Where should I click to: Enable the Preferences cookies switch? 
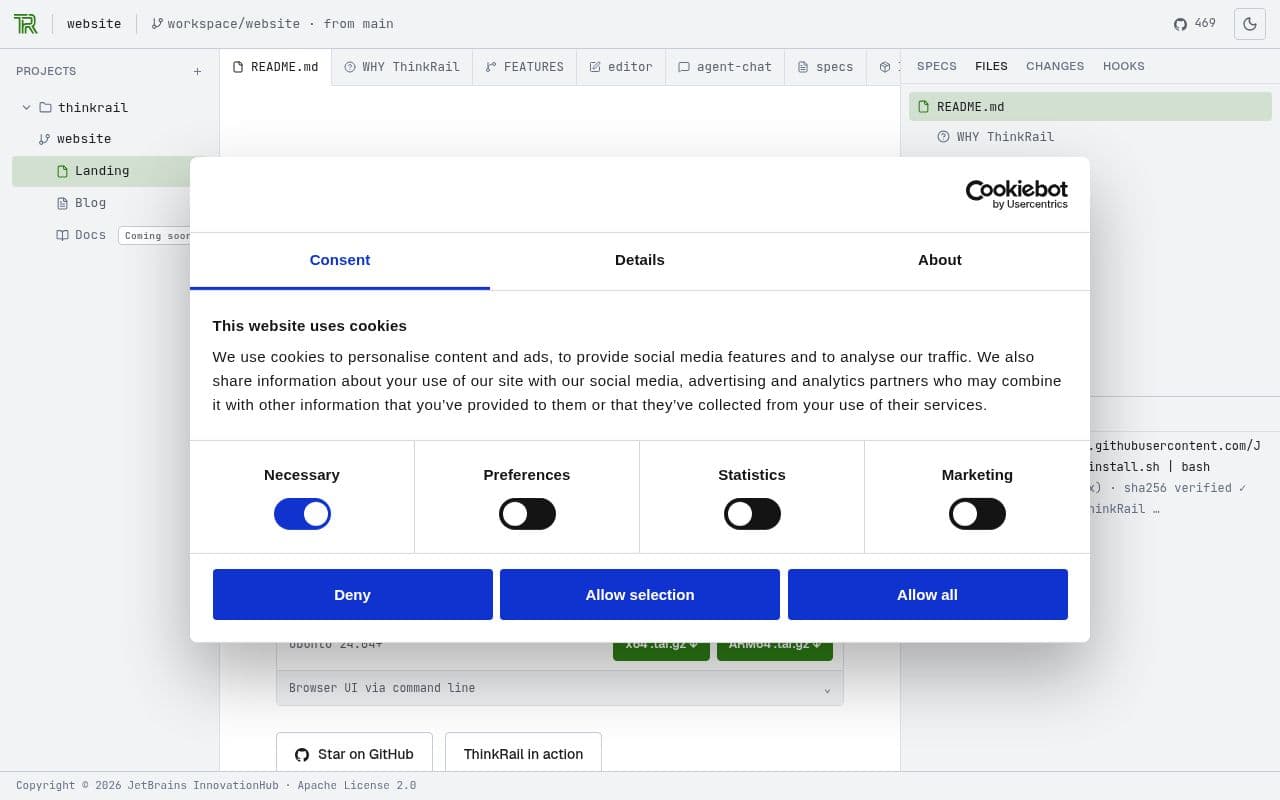pos(527,514)
